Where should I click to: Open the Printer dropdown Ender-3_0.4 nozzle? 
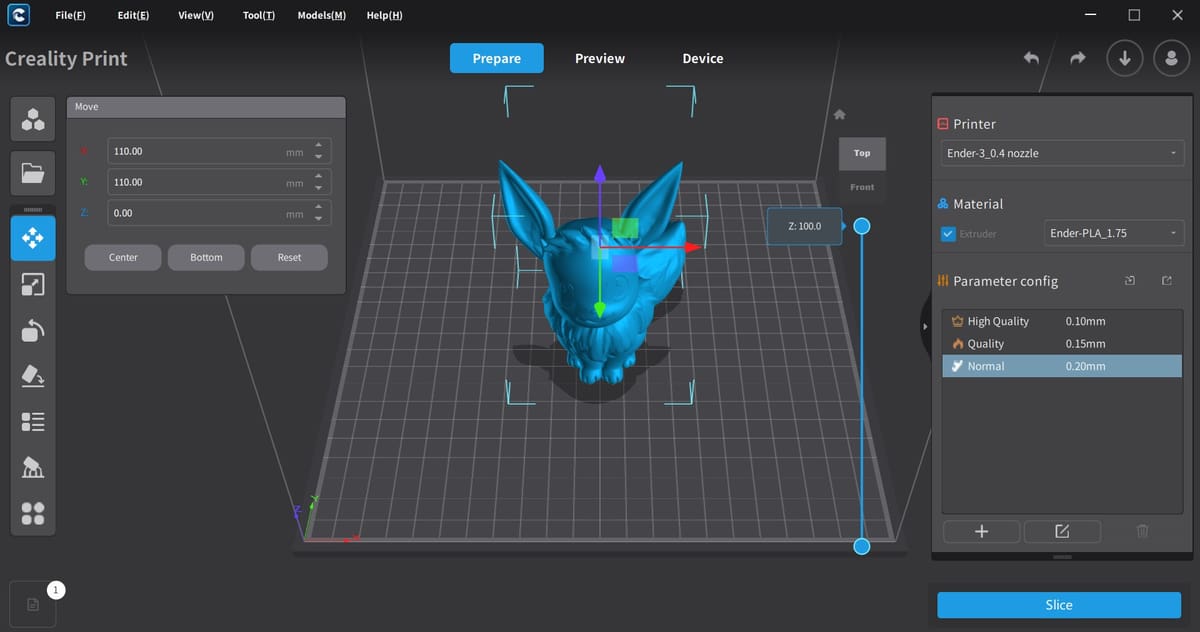pyautogui.click(x=1063, y=153)
